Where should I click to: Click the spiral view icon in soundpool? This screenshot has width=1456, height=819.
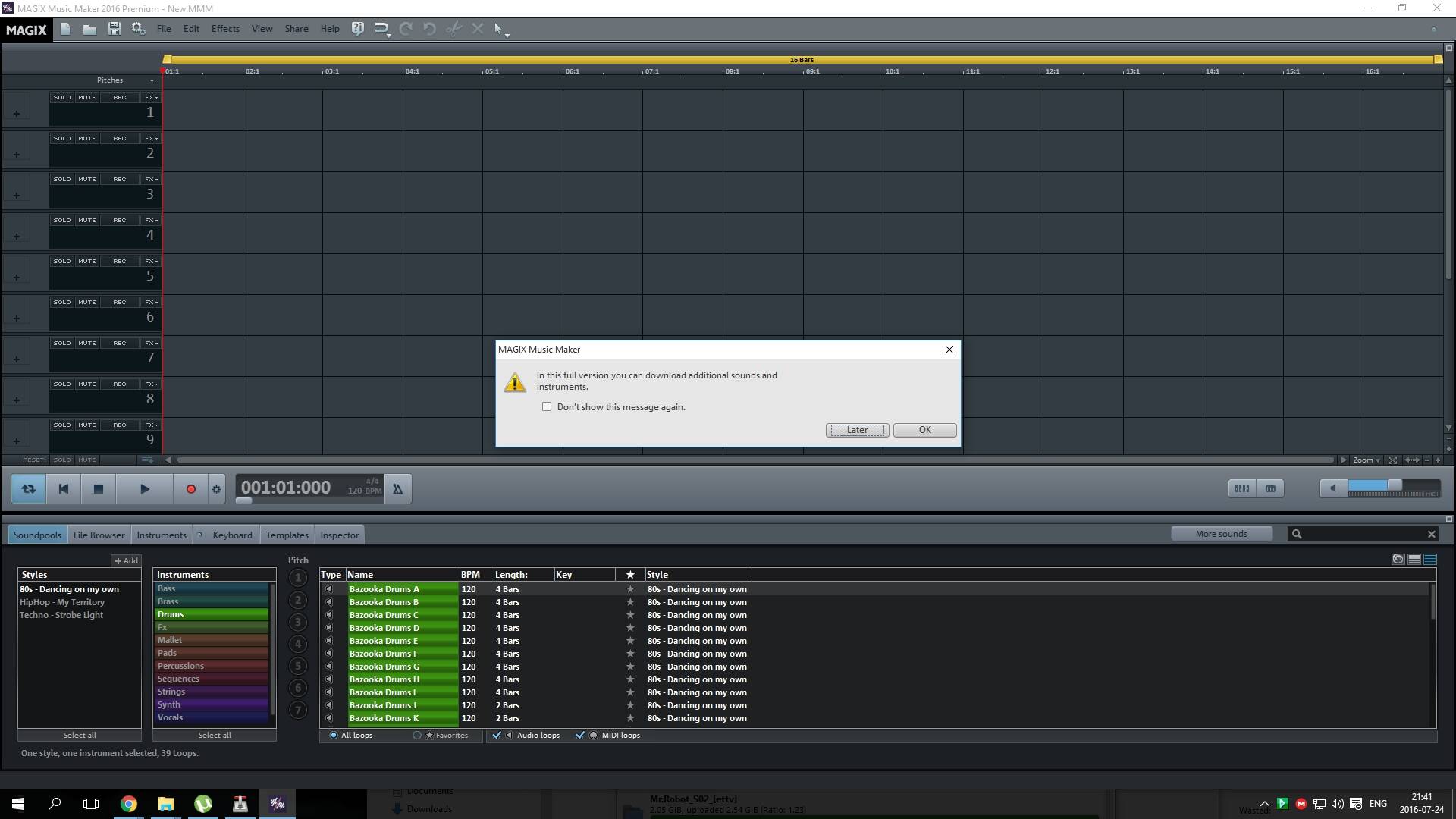(x=1398, y=560)
